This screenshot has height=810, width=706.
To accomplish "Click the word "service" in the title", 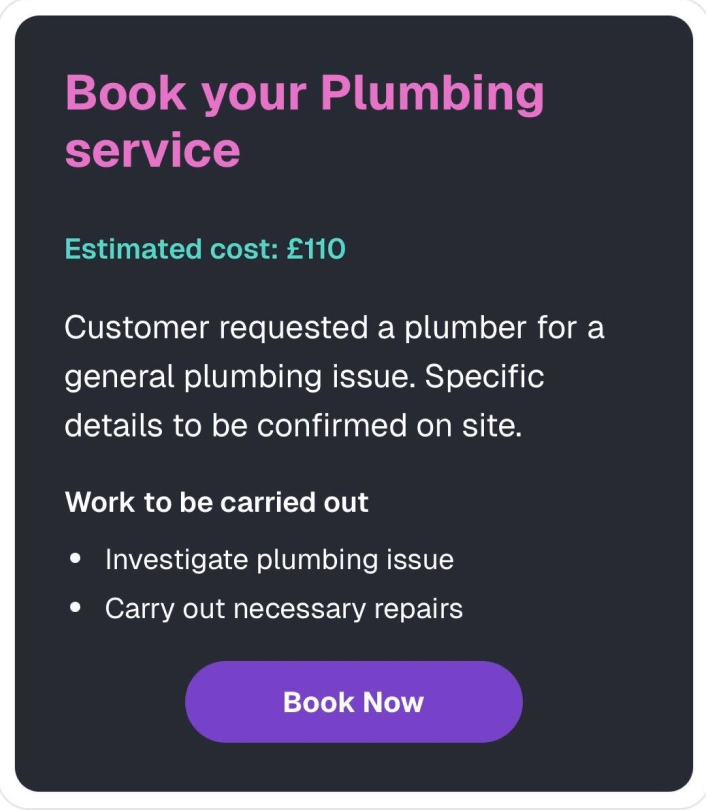I will [x=152, y=151].
